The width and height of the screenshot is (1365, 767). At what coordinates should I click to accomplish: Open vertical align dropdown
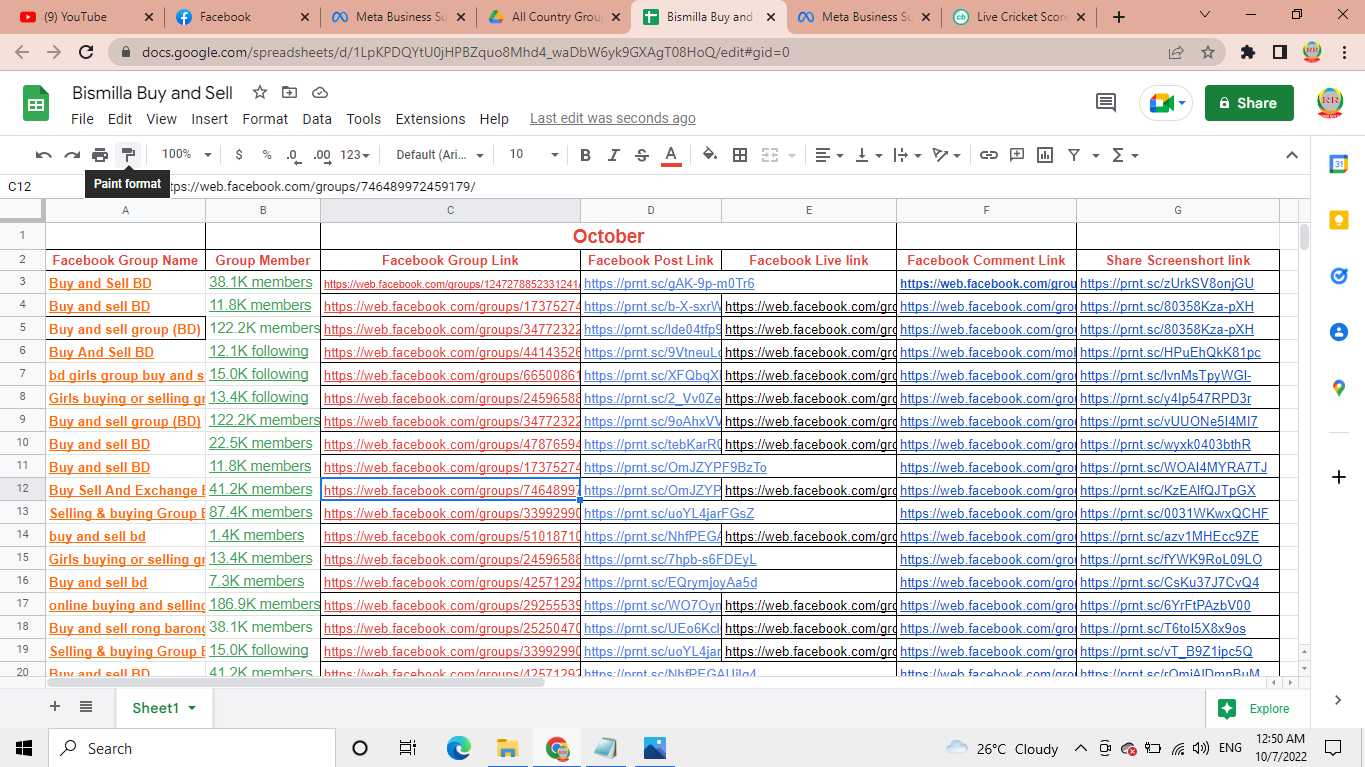click(868, 155)
